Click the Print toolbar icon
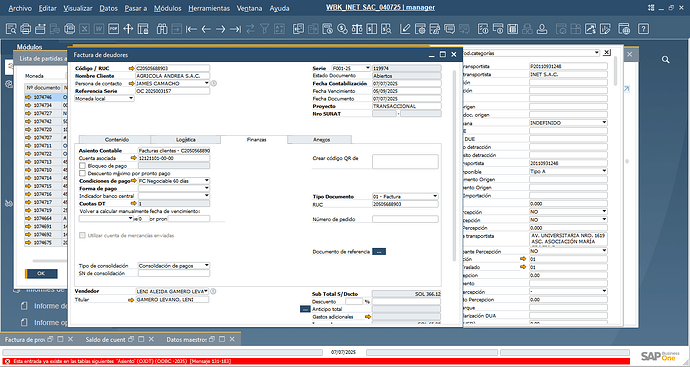The height and width of the screenshot is (367, 690). [26, 29]
